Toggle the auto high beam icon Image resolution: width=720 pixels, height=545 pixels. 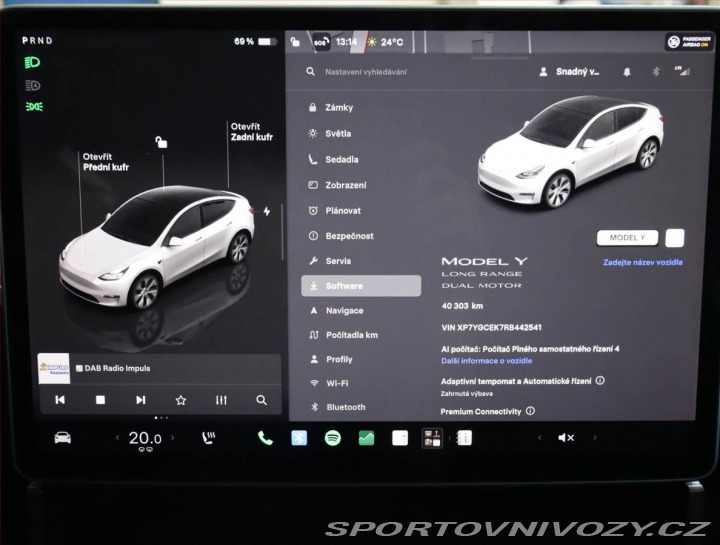33,85
